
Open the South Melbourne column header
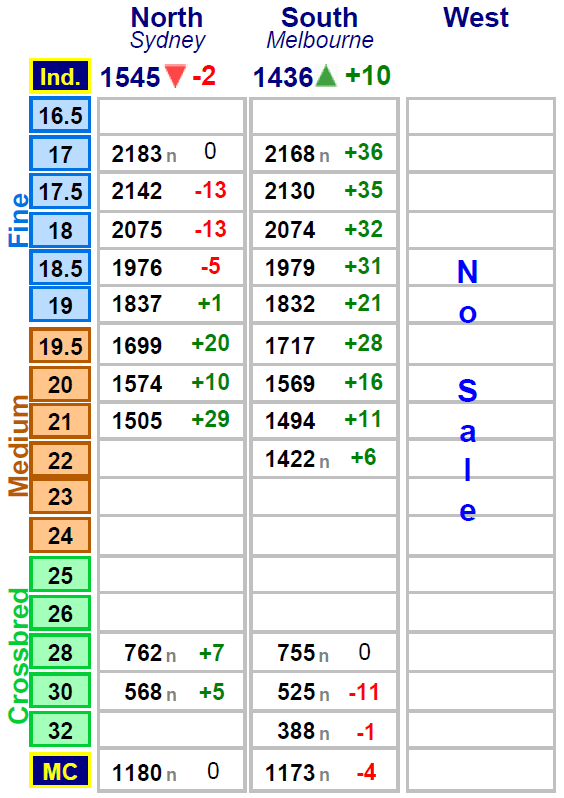click(x=320, y=28)
